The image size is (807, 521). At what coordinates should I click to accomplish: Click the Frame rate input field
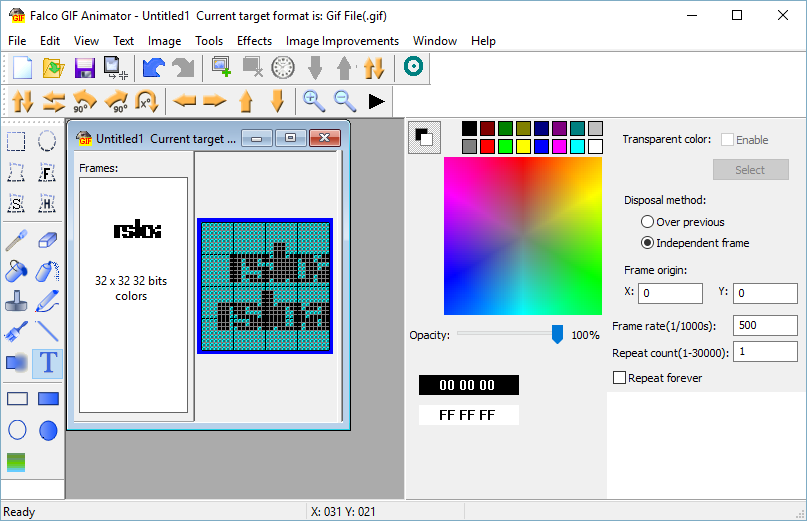pyautogui.click(x=765, y=325)
